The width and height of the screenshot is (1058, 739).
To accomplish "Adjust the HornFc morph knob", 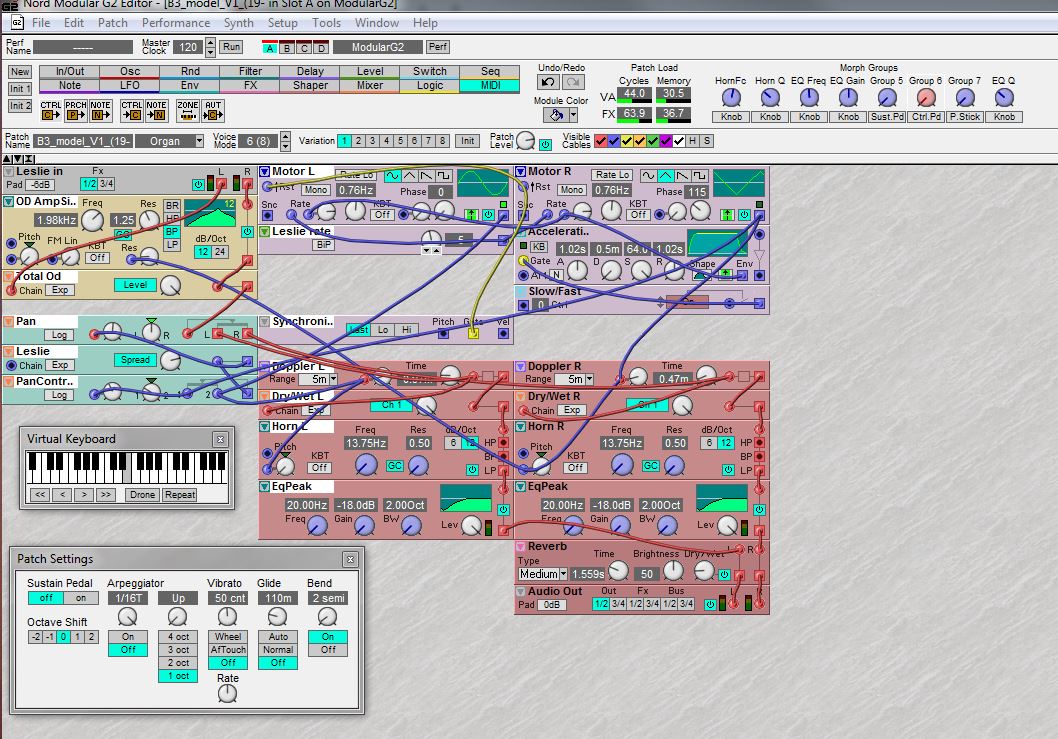I will 731,98.
